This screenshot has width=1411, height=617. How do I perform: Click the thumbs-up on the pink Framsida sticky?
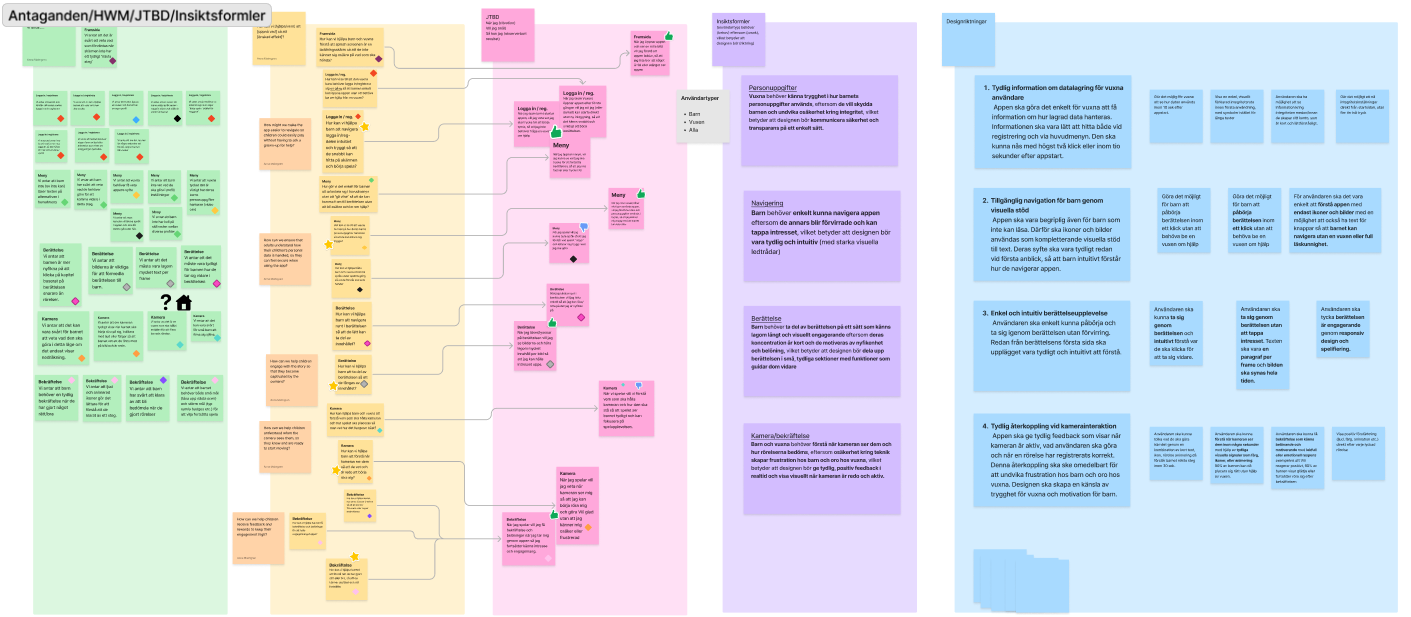[669, 36]
